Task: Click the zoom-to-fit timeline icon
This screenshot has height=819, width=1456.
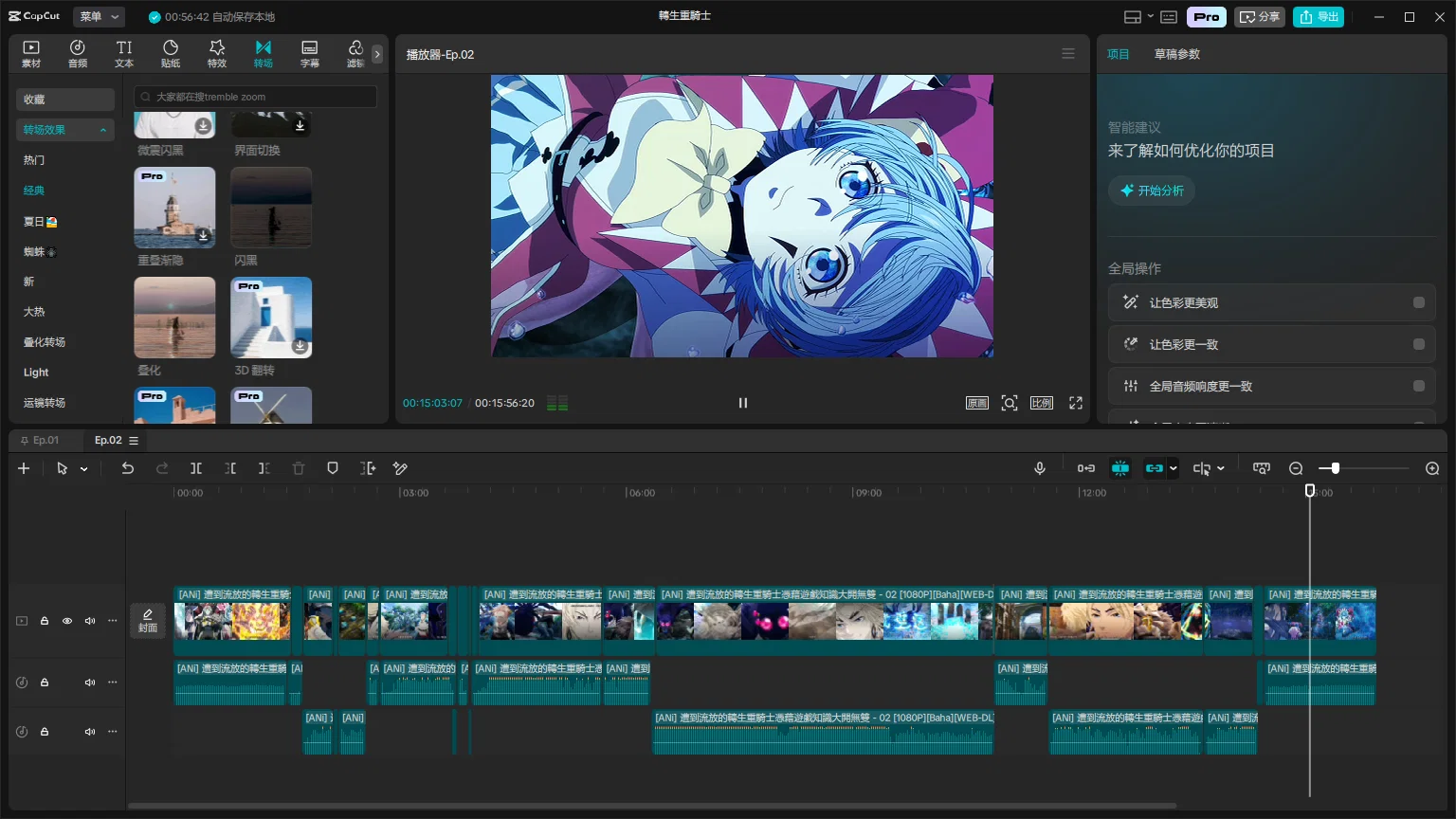Action: pos(1262,468)
